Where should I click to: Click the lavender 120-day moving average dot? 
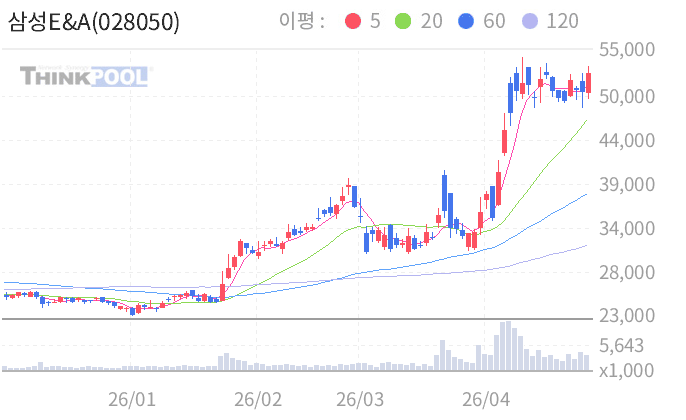[x=530, y=21]
